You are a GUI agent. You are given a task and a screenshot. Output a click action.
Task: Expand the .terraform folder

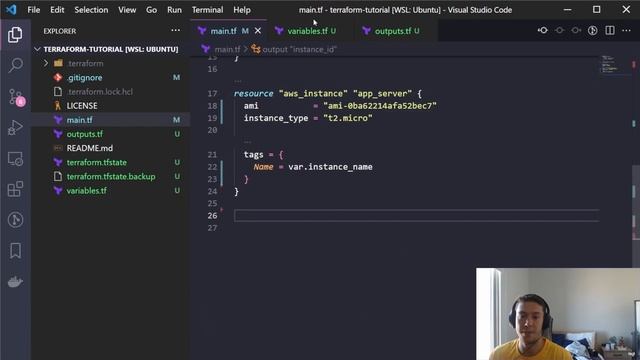click(46, 63)
